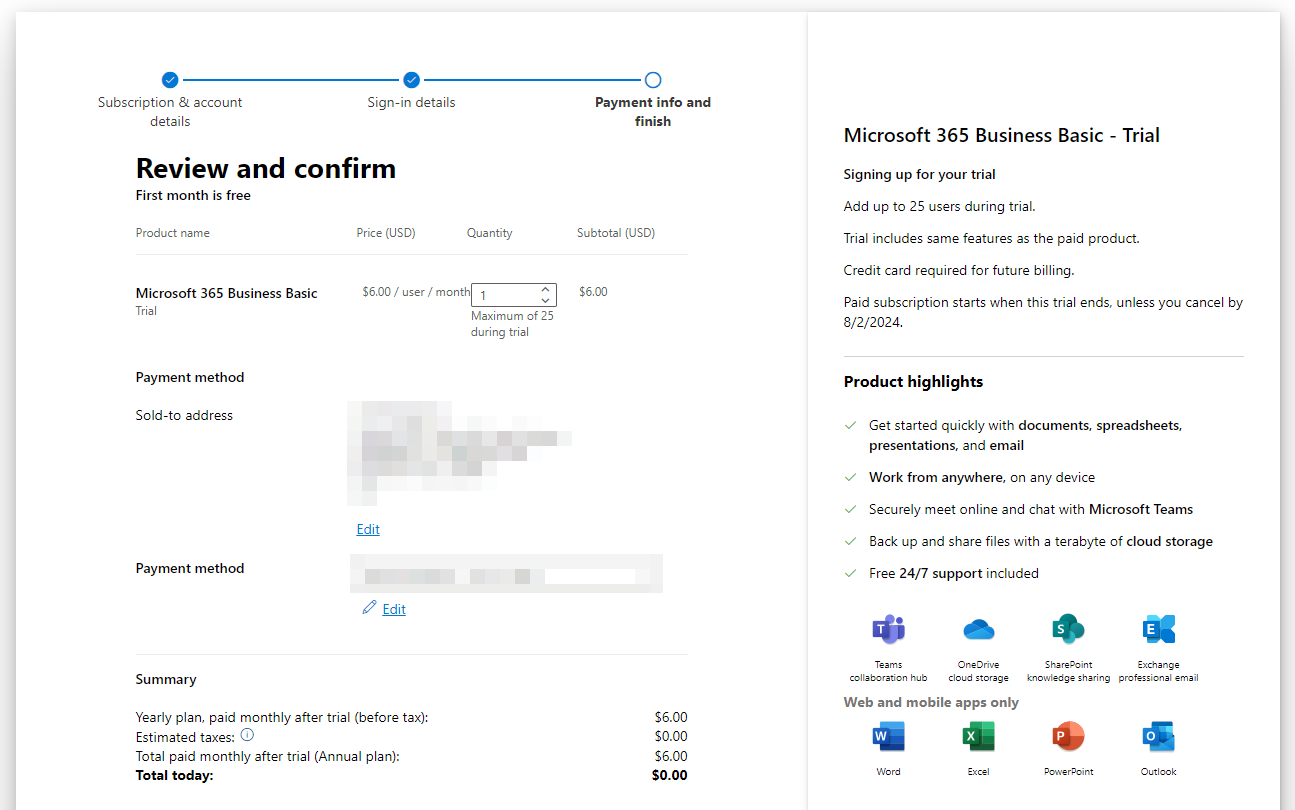The image size is (1295, 810).
Task: Click the info icon beside Estimated taxes
Action: [247, 735]
